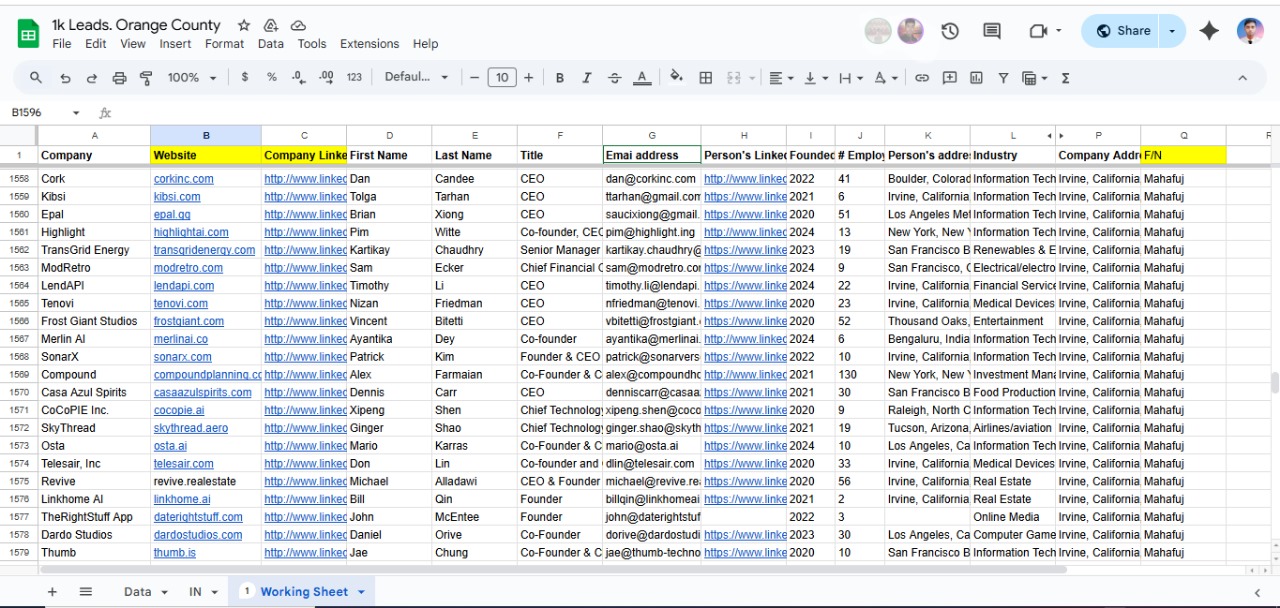
Task: Move the document to a folder
Action: 271,25
